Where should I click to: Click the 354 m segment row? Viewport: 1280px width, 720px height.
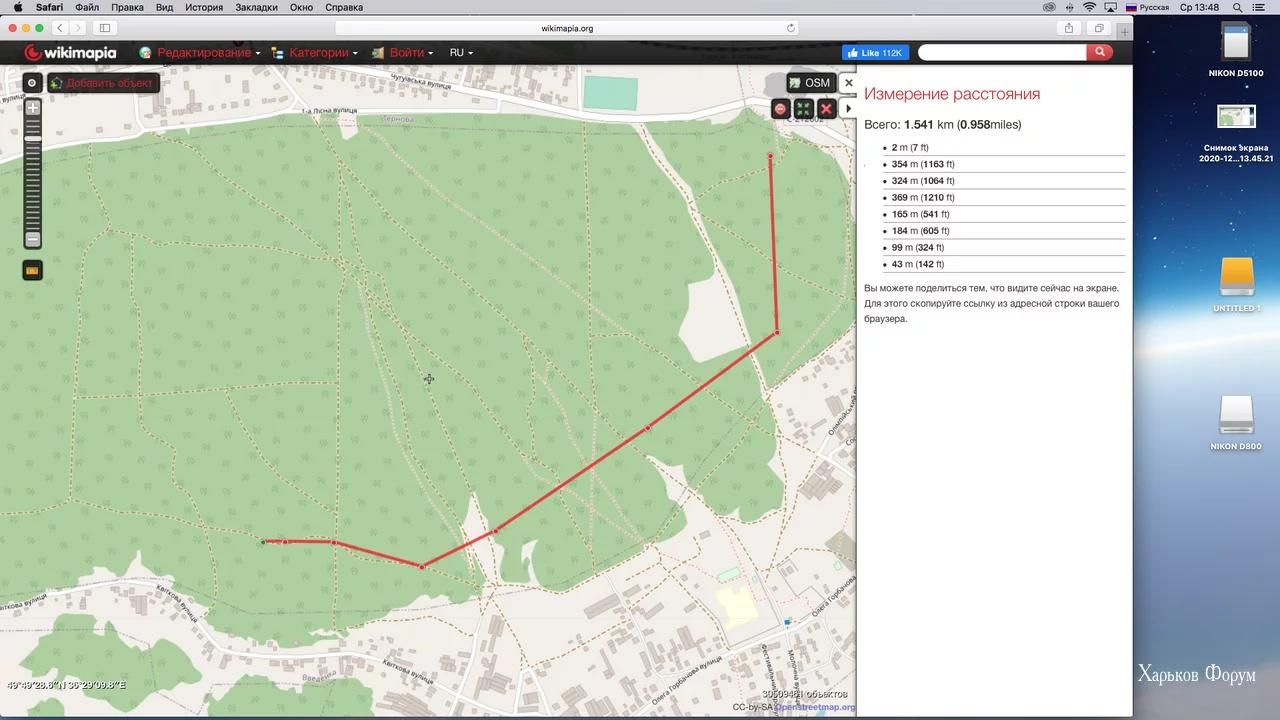point(1003,164)
